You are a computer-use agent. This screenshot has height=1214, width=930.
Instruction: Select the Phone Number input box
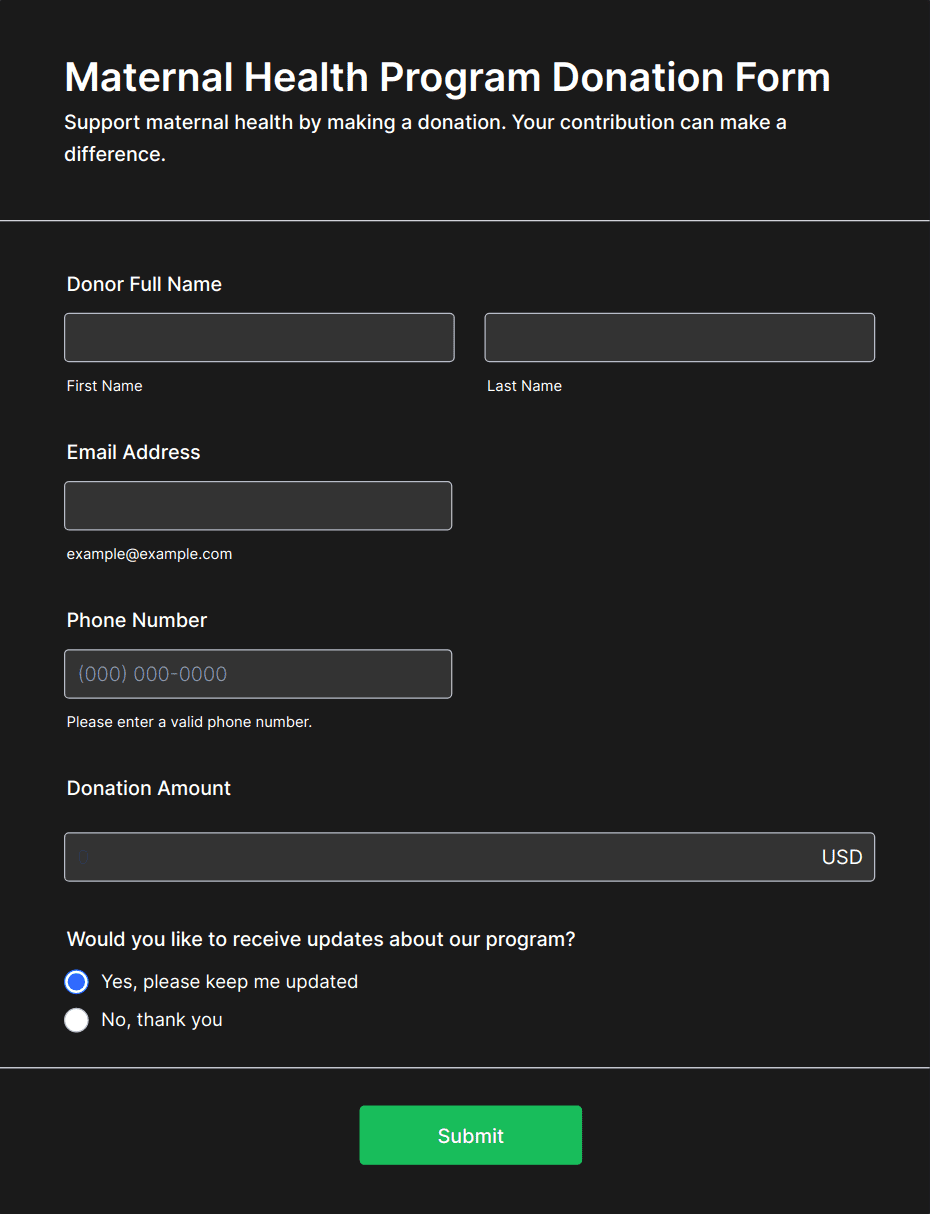[258, 674]
